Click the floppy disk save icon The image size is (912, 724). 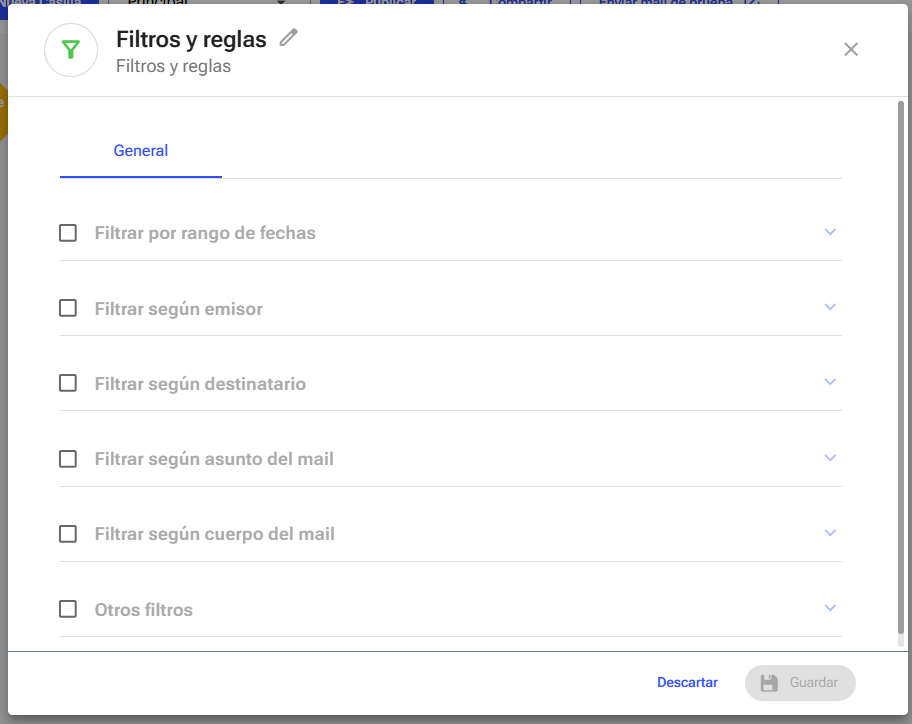pyautogui.click(x=769, y=683)
